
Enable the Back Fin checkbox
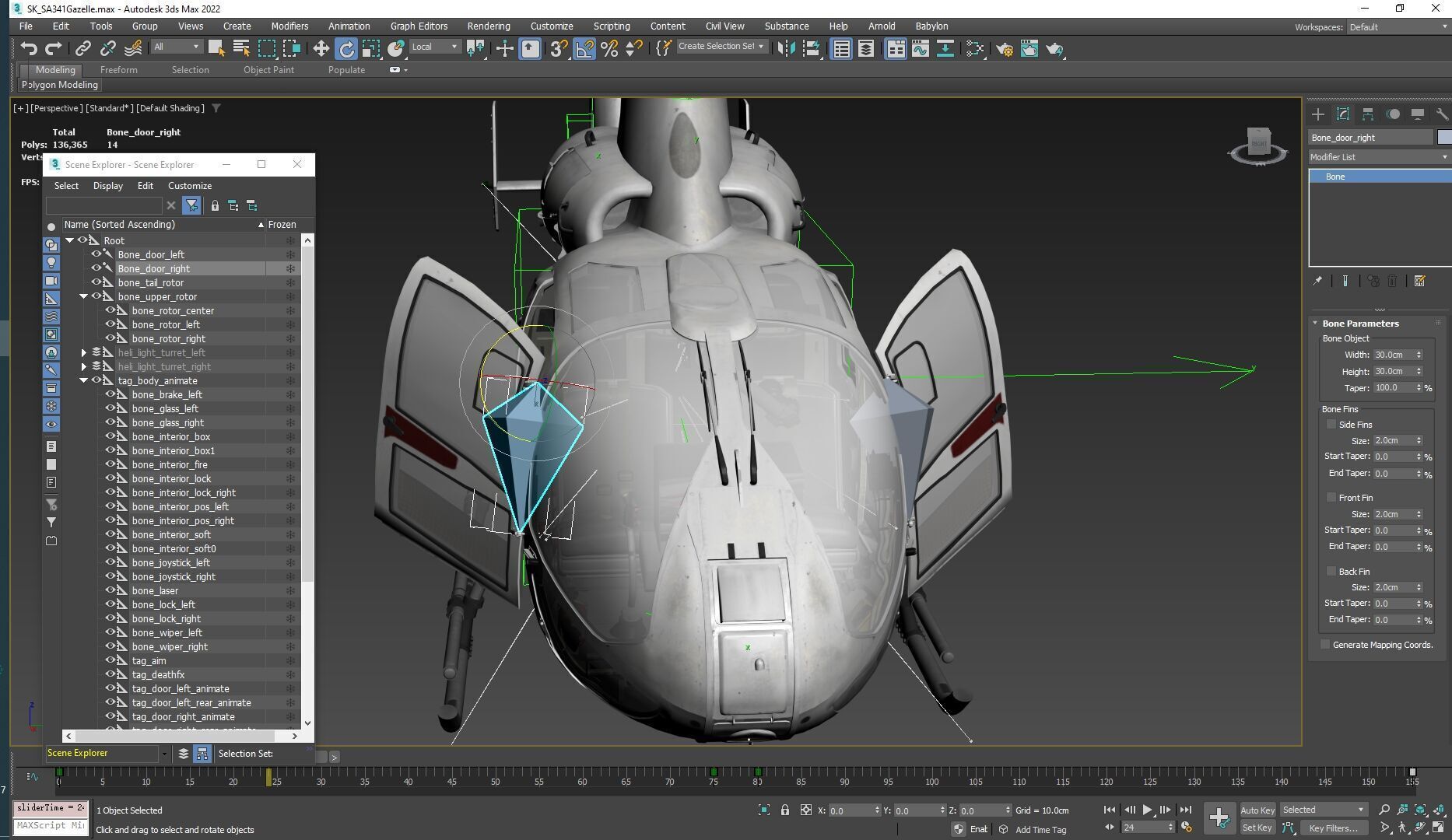pyautogui.click(x=1331, y=572)
